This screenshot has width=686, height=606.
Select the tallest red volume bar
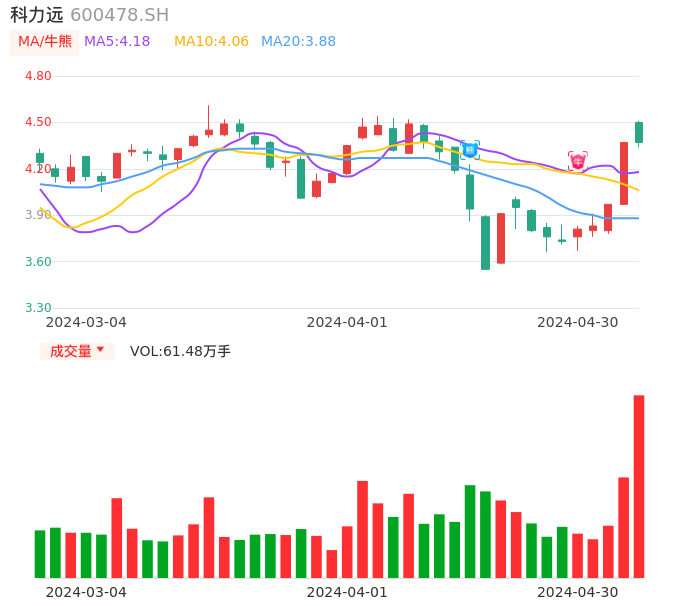[x=639, y=486]
